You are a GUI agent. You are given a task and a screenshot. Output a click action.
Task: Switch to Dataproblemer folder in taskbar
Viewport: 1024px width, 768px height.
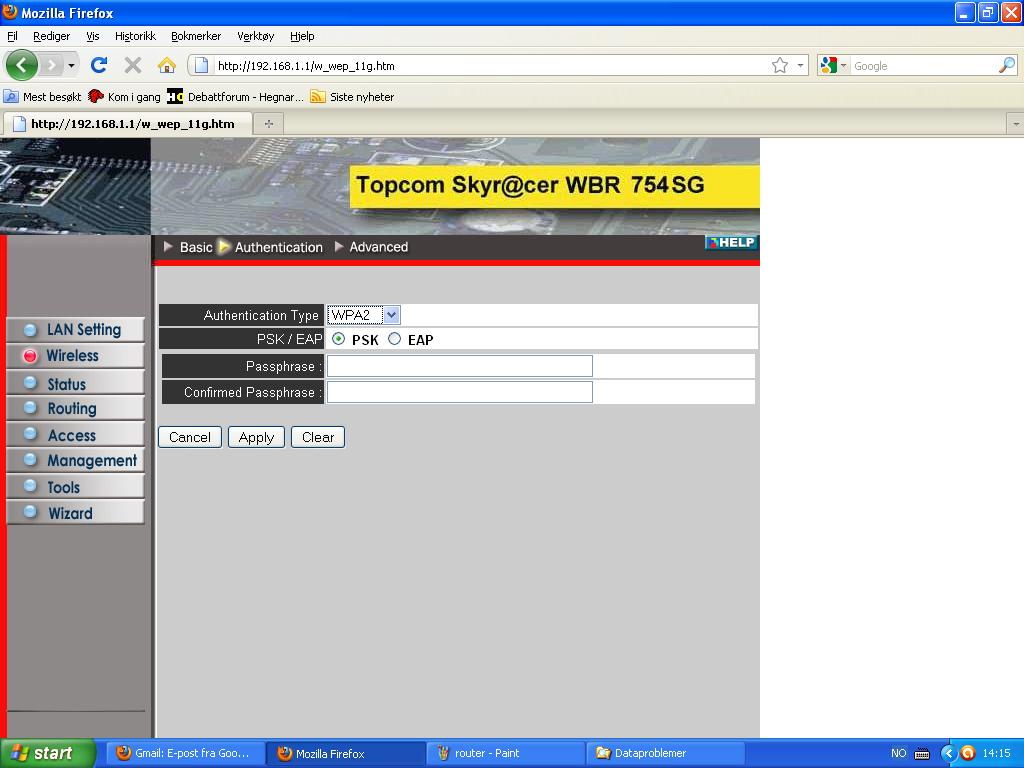(666, 753)
